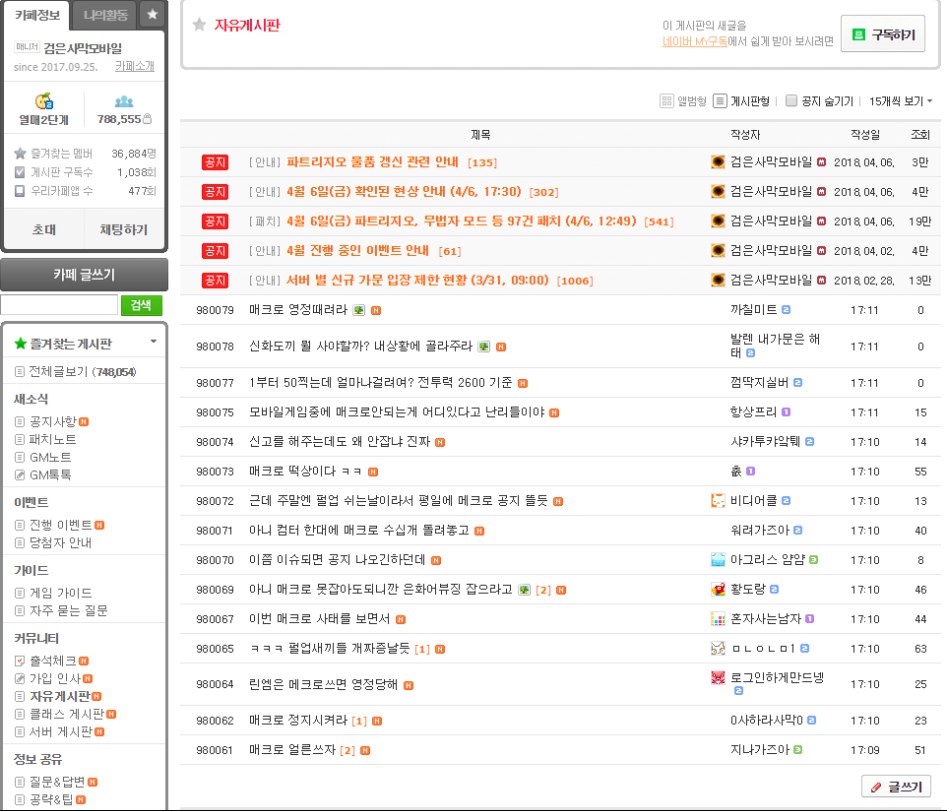Open the 게임 가이드 board

pyautogui.click(x=60, y=593)
